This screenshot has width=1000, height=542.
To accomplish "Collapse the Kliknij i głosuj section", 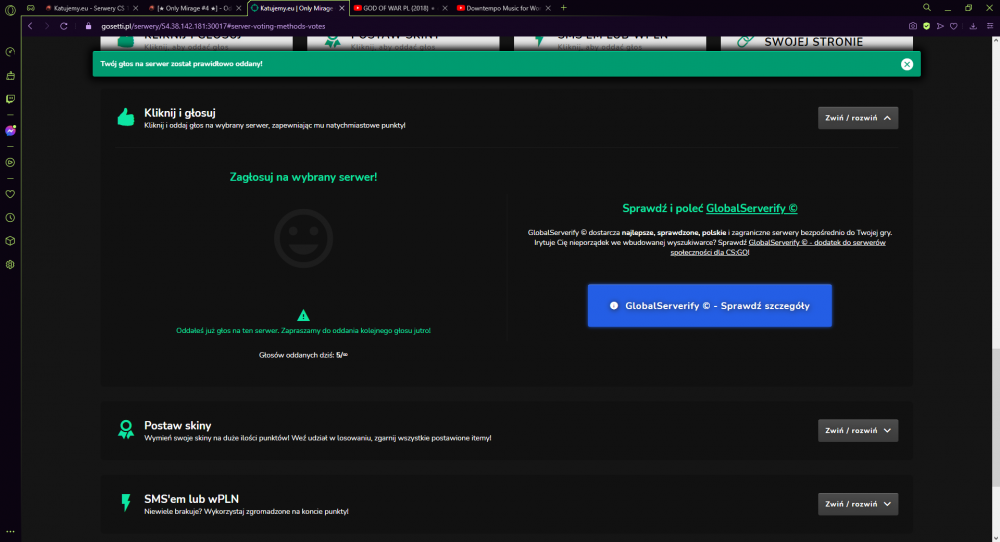I will coord(858,118).
